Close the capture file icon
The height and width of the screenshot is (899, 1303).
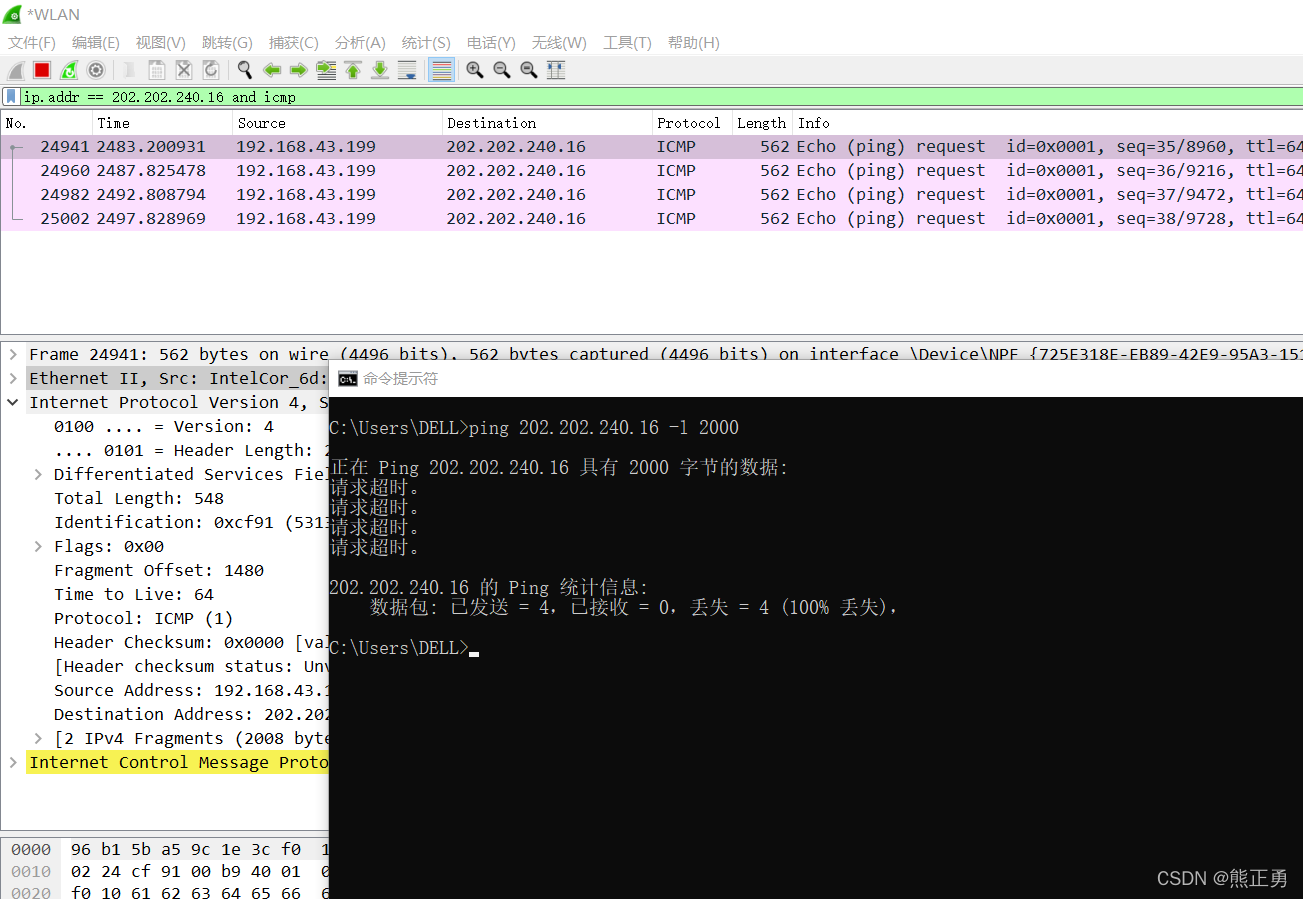[183, 70]
